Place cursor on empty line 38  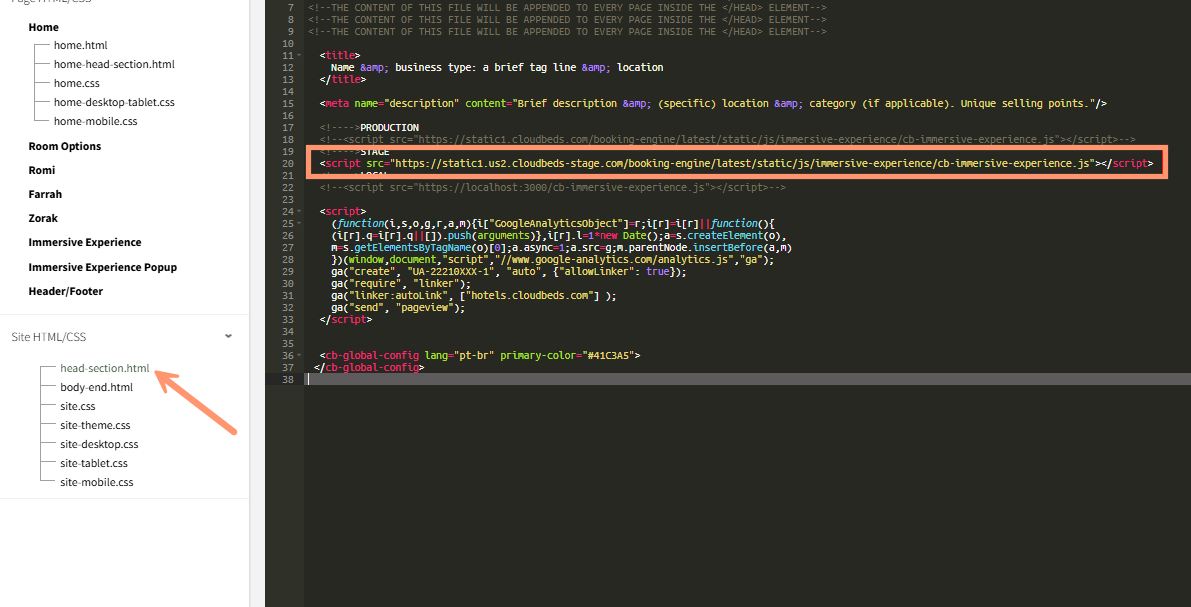point(700,380)
